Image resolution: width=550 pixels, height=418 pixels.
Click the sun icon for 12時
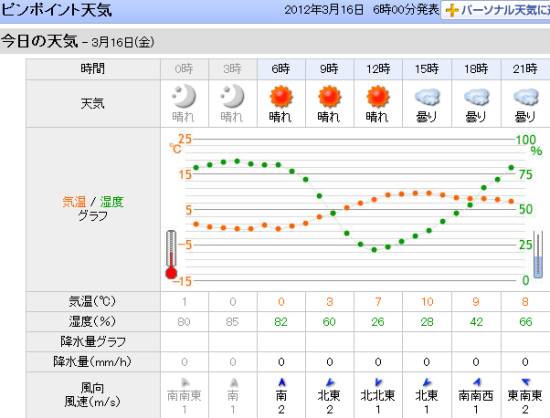coord(378,97)
